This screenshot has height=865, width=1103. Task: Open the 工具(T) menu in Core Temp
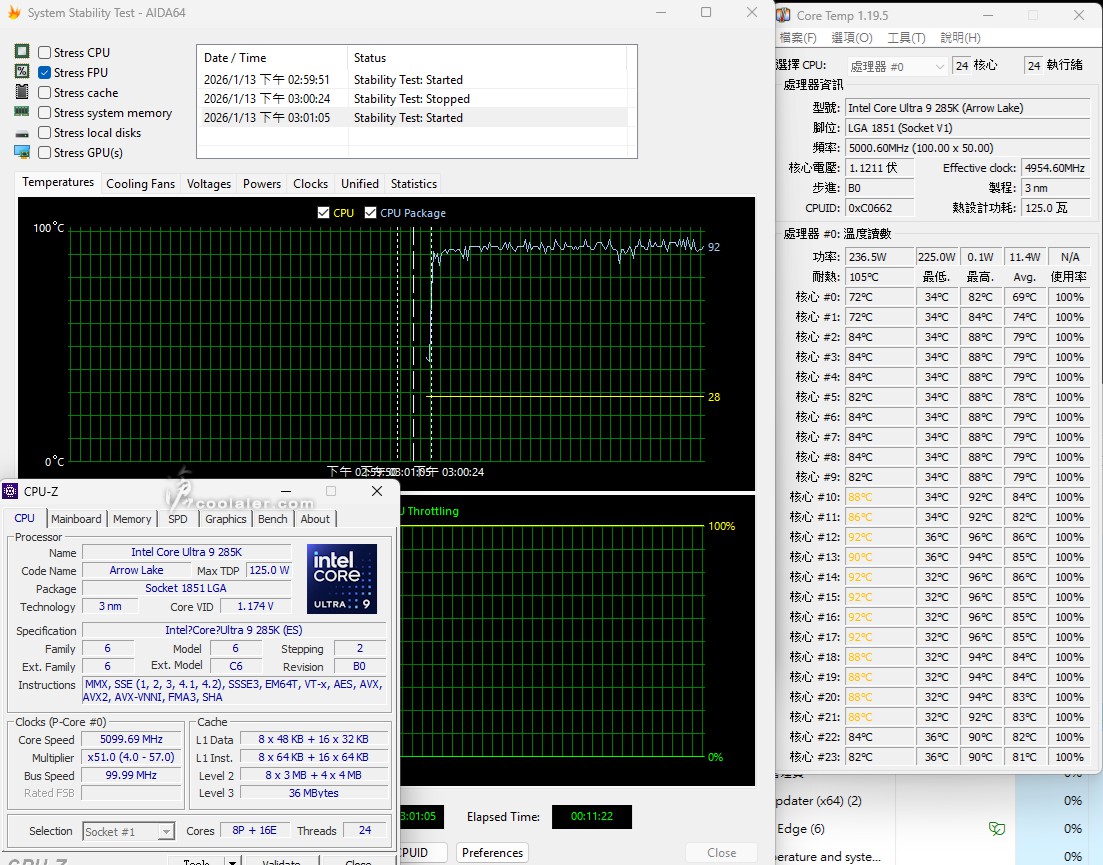tap(906, 38)
